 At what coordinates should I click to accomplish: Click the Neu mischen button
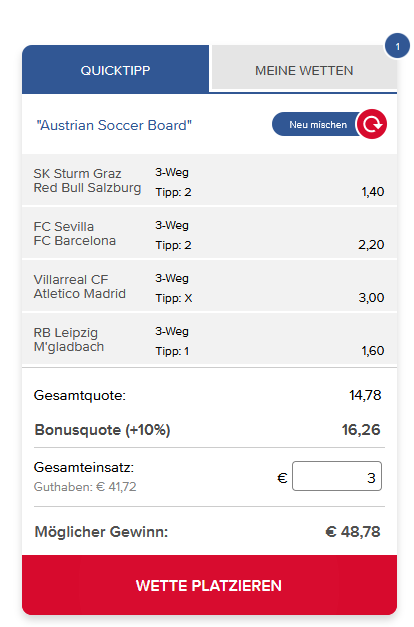317,124
